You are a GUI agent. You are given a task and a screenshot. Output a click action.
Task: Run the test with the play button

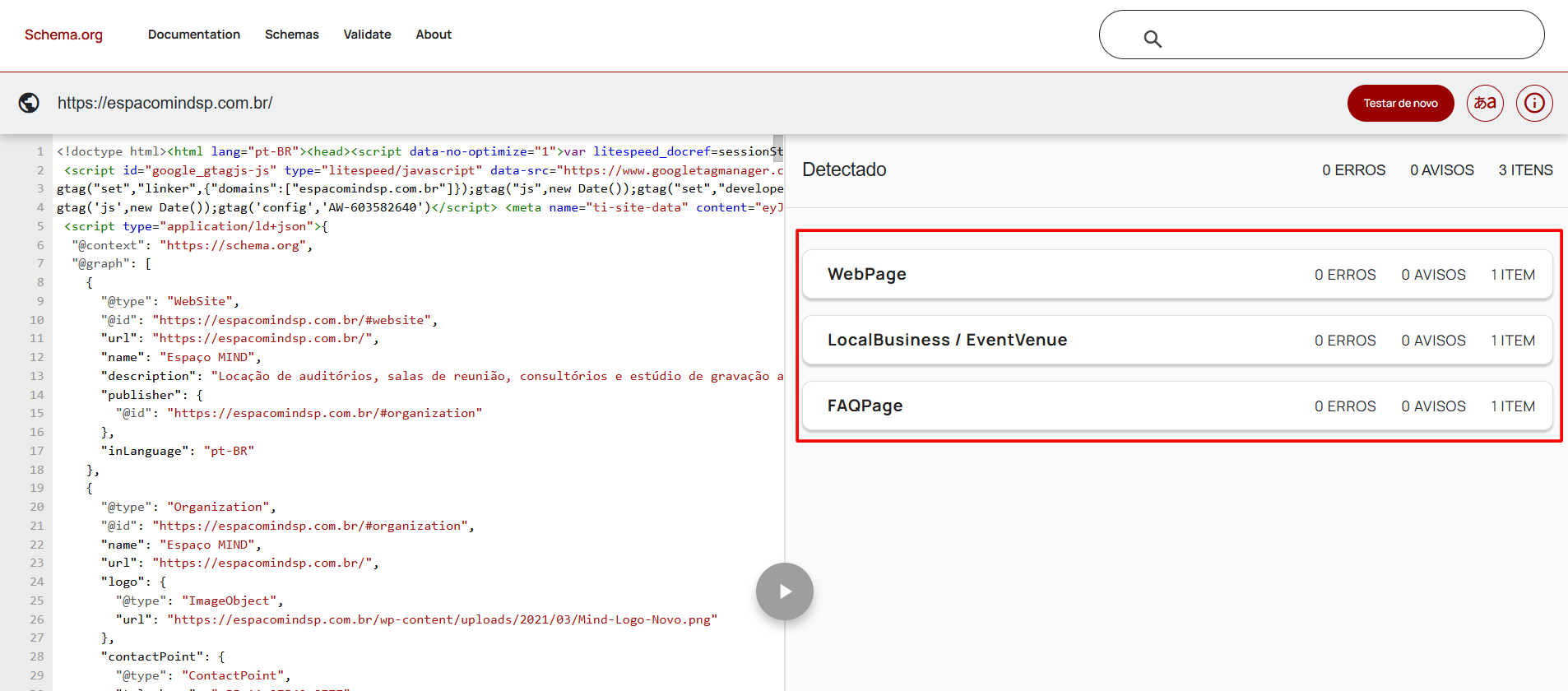tap(785, 591)
